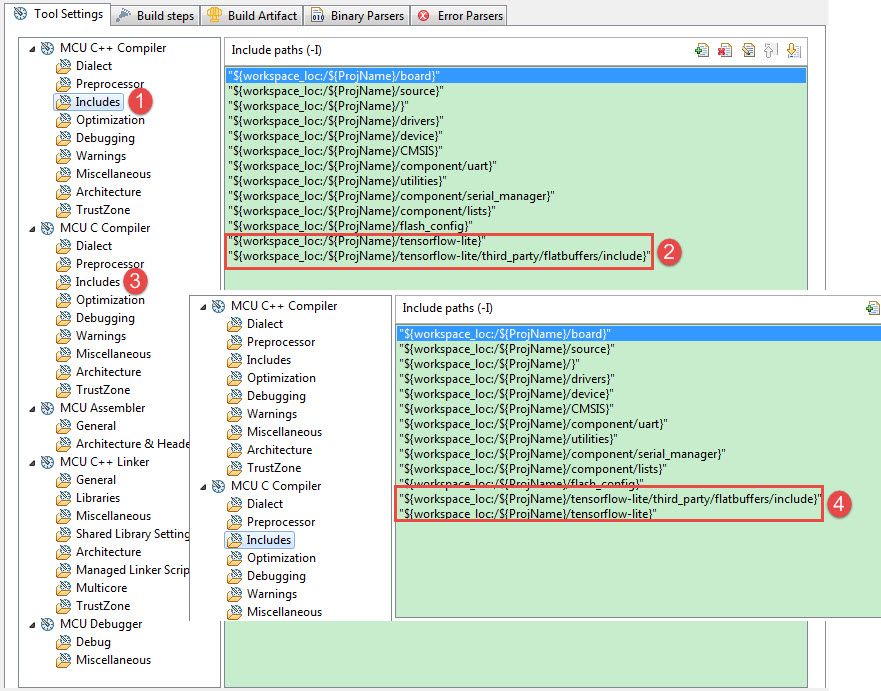Open Libraries under MCU C++ Linker
The image size is (881, 691).
[x=88, y=497]
